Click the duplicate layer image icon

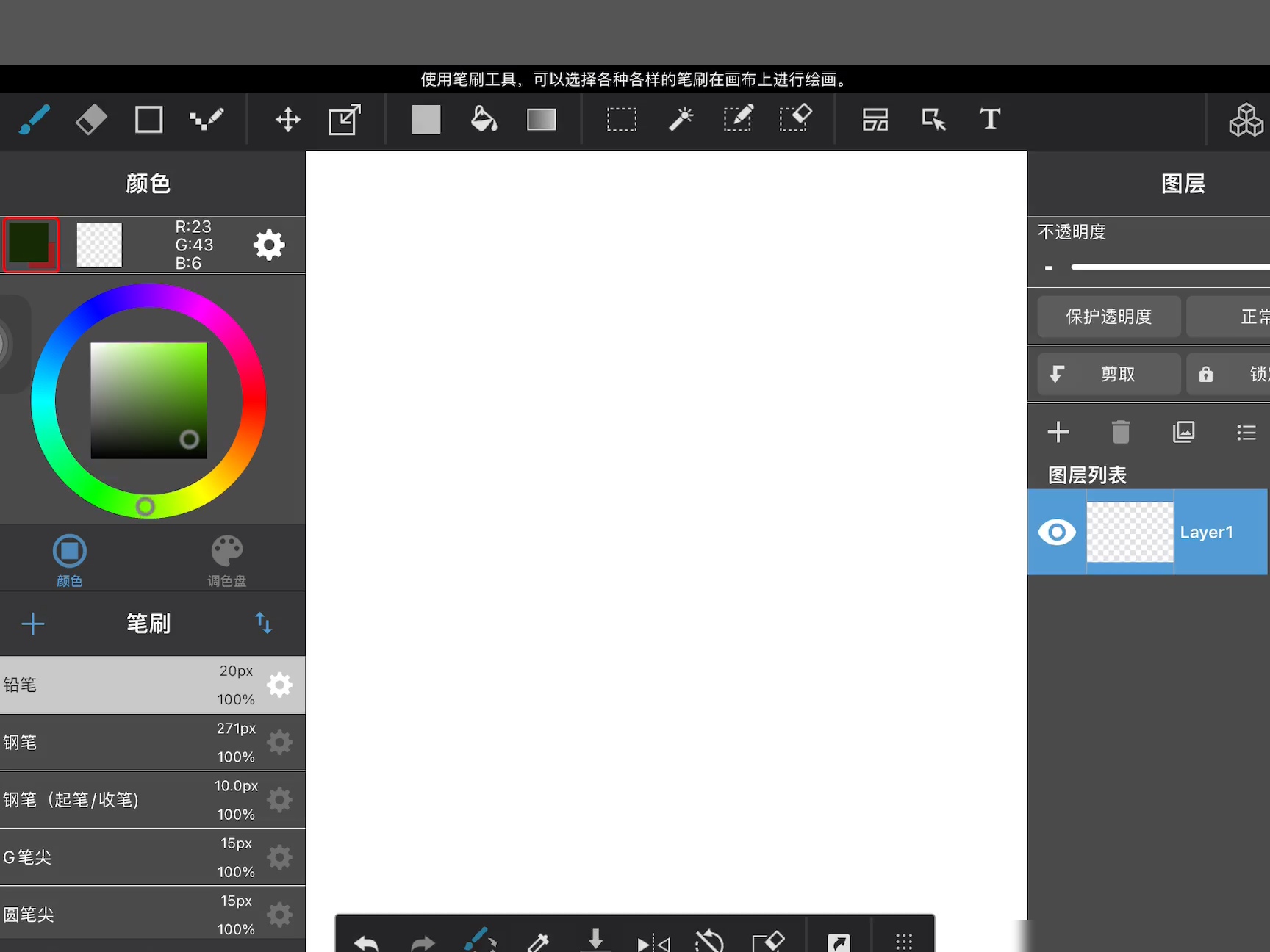[1183, 432]
